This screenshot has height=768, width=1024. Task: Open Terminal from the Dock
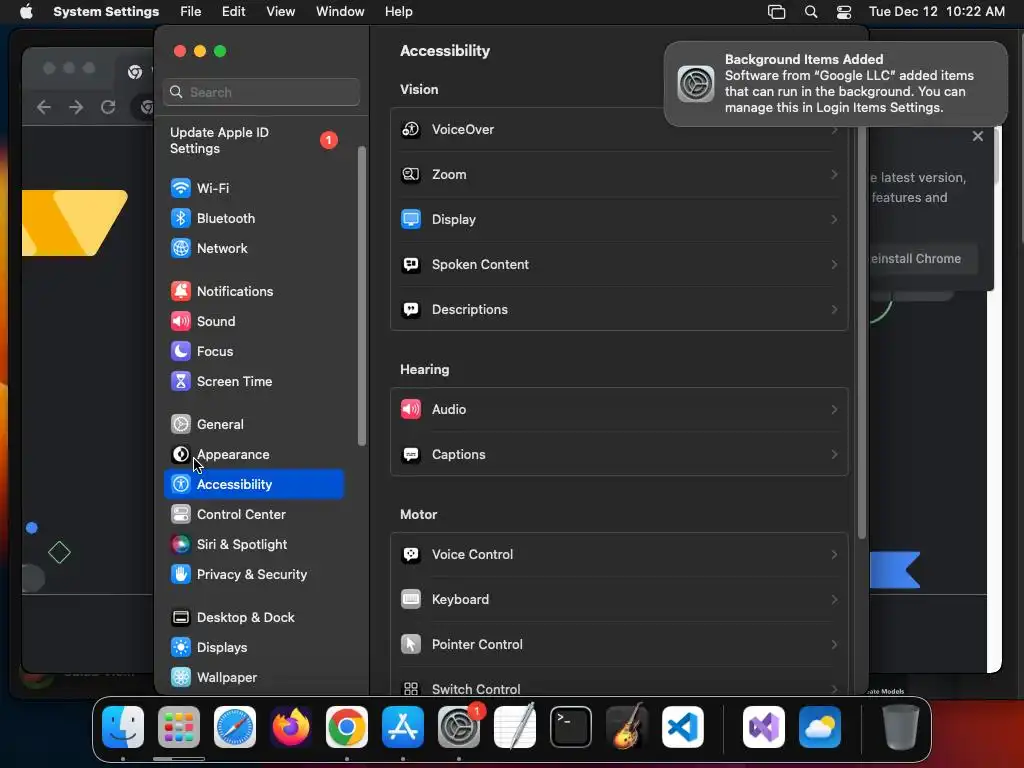(x=571, y=727)
